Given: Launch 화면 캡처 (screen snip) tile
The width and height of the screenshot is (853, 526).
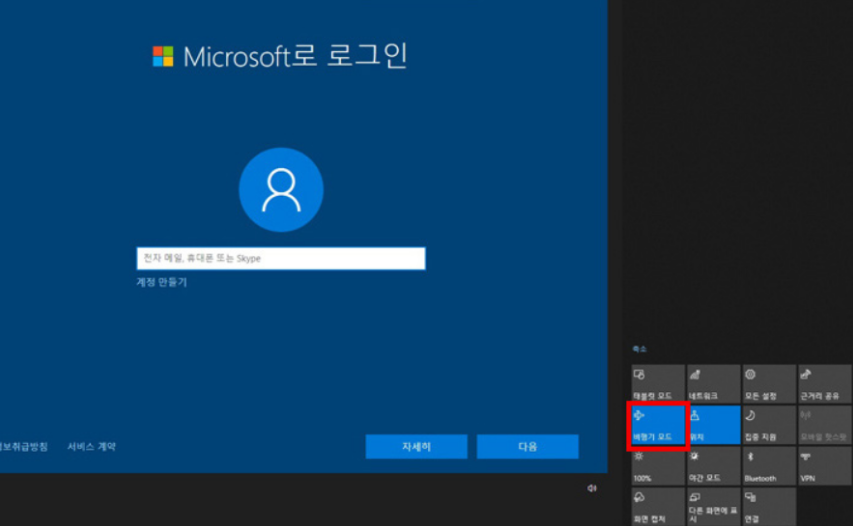Looking at the screenshot, I should coord(658,507).
